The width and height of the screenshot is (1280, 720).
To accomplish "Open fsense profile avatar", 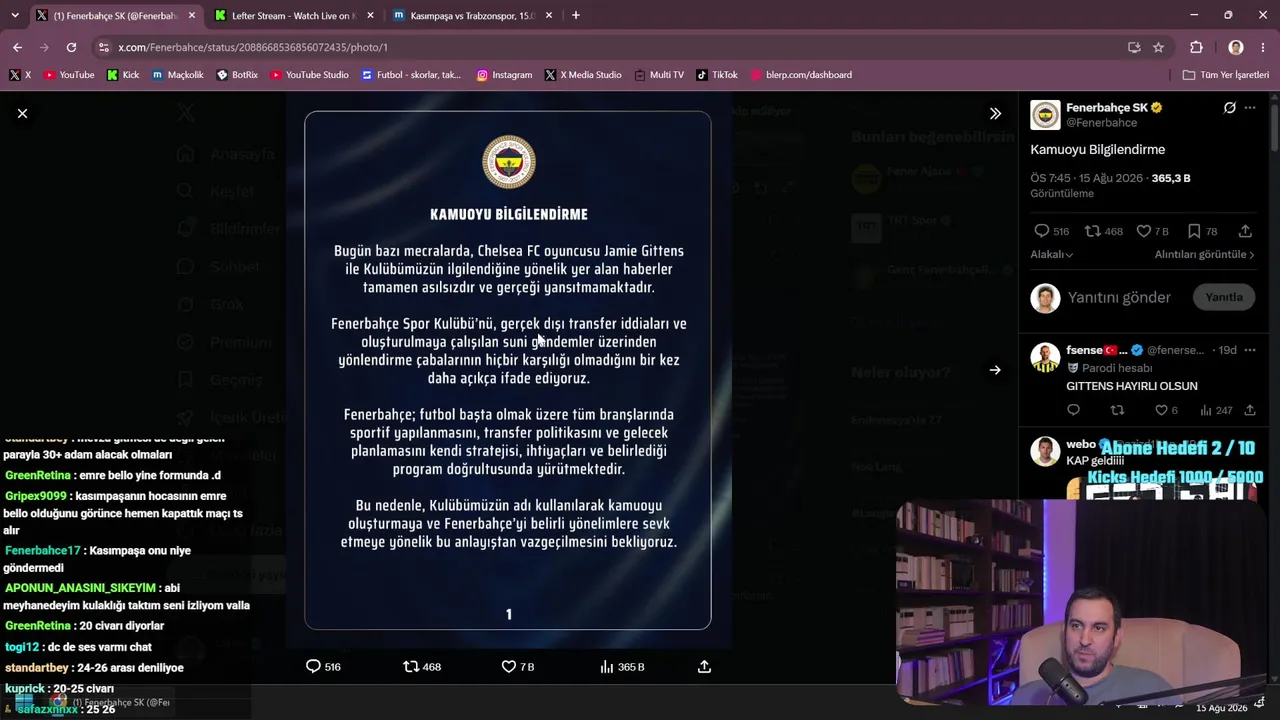I will tap(1045, 358).
